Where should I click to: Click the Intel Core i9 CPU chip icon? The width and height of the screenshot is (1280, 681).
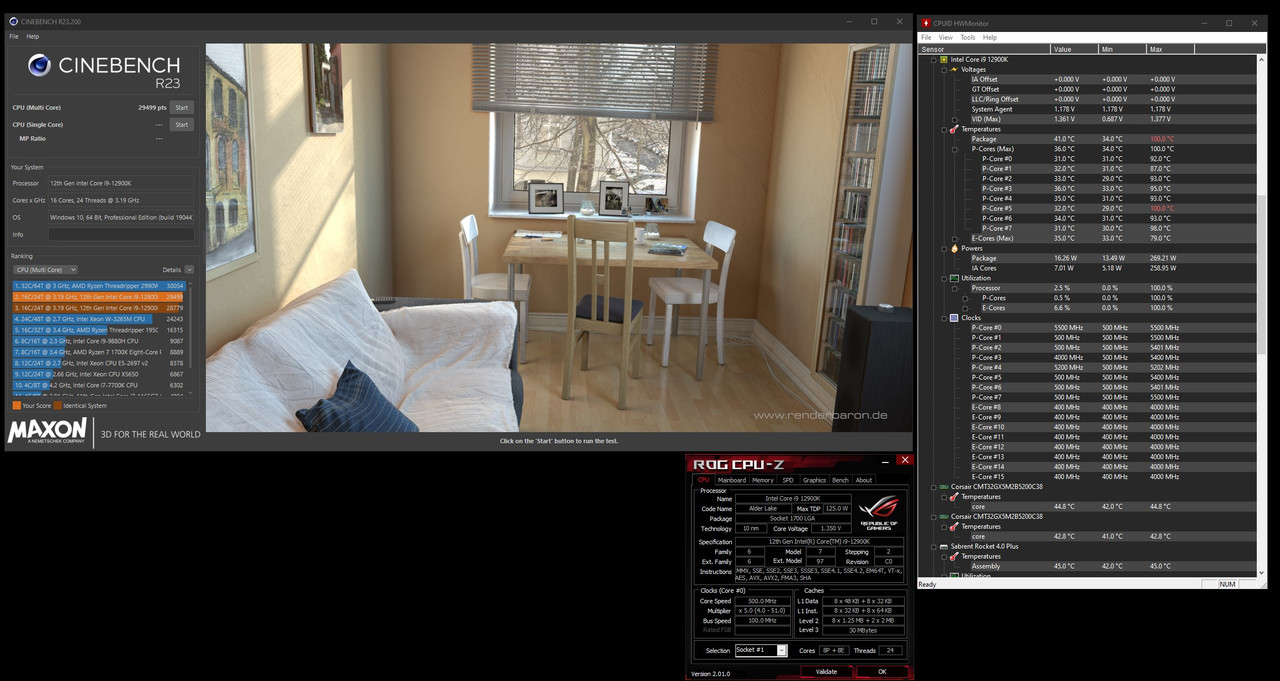coord(943,60)
